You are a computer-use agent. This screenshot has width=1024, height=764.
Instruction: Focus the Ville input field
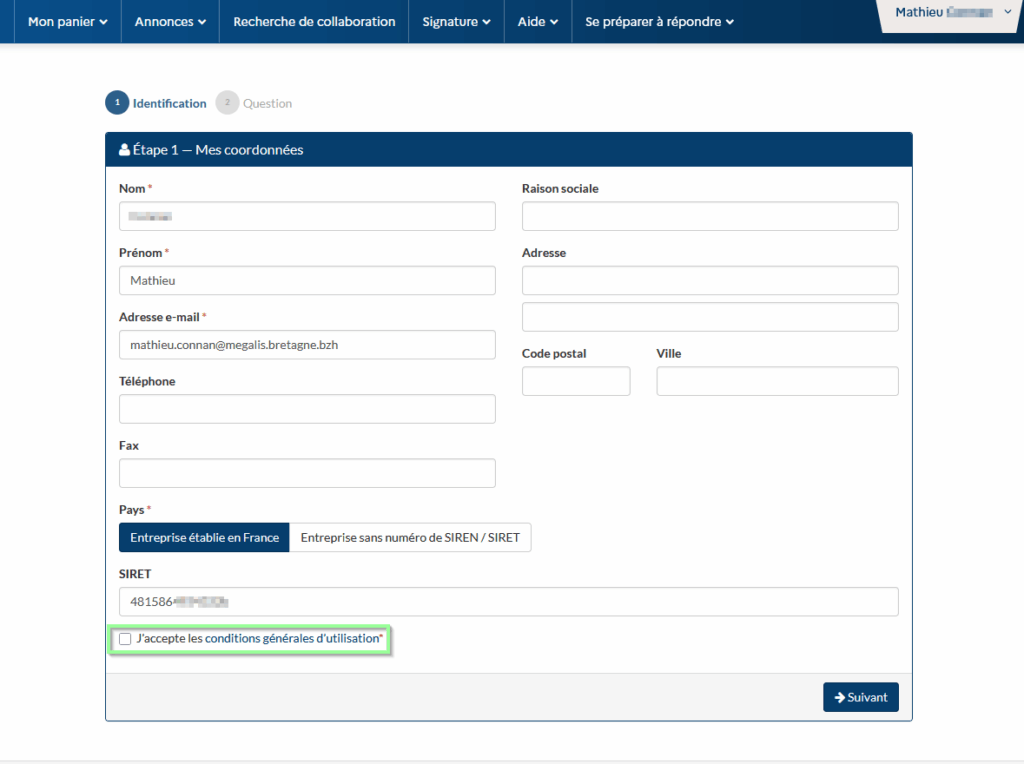[777, 381]
